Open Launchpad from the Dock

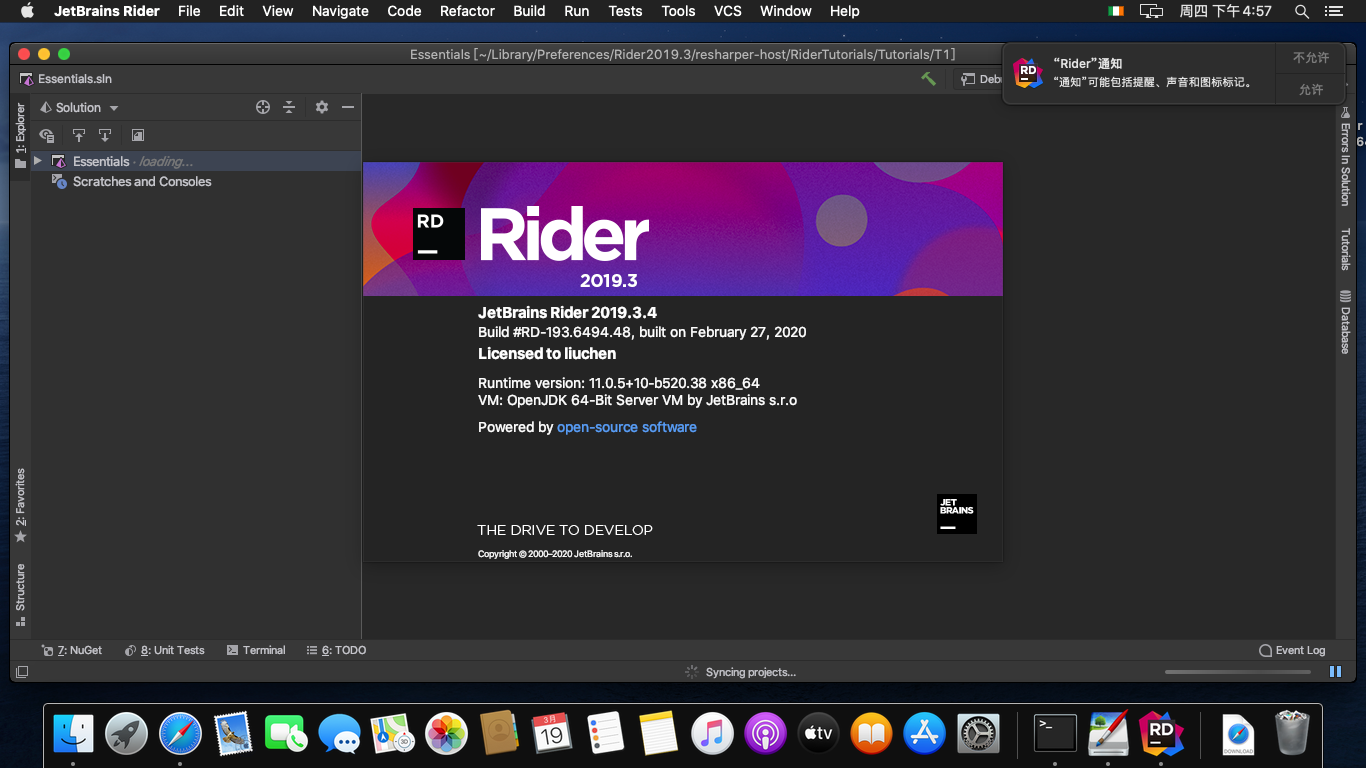127,734
